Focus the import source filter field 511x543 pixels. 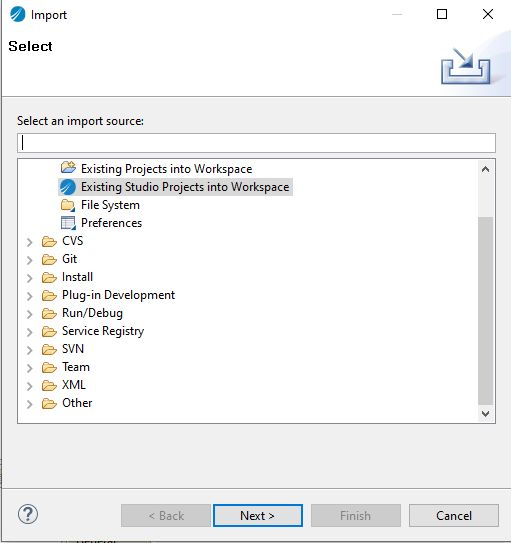pos(256,143)
